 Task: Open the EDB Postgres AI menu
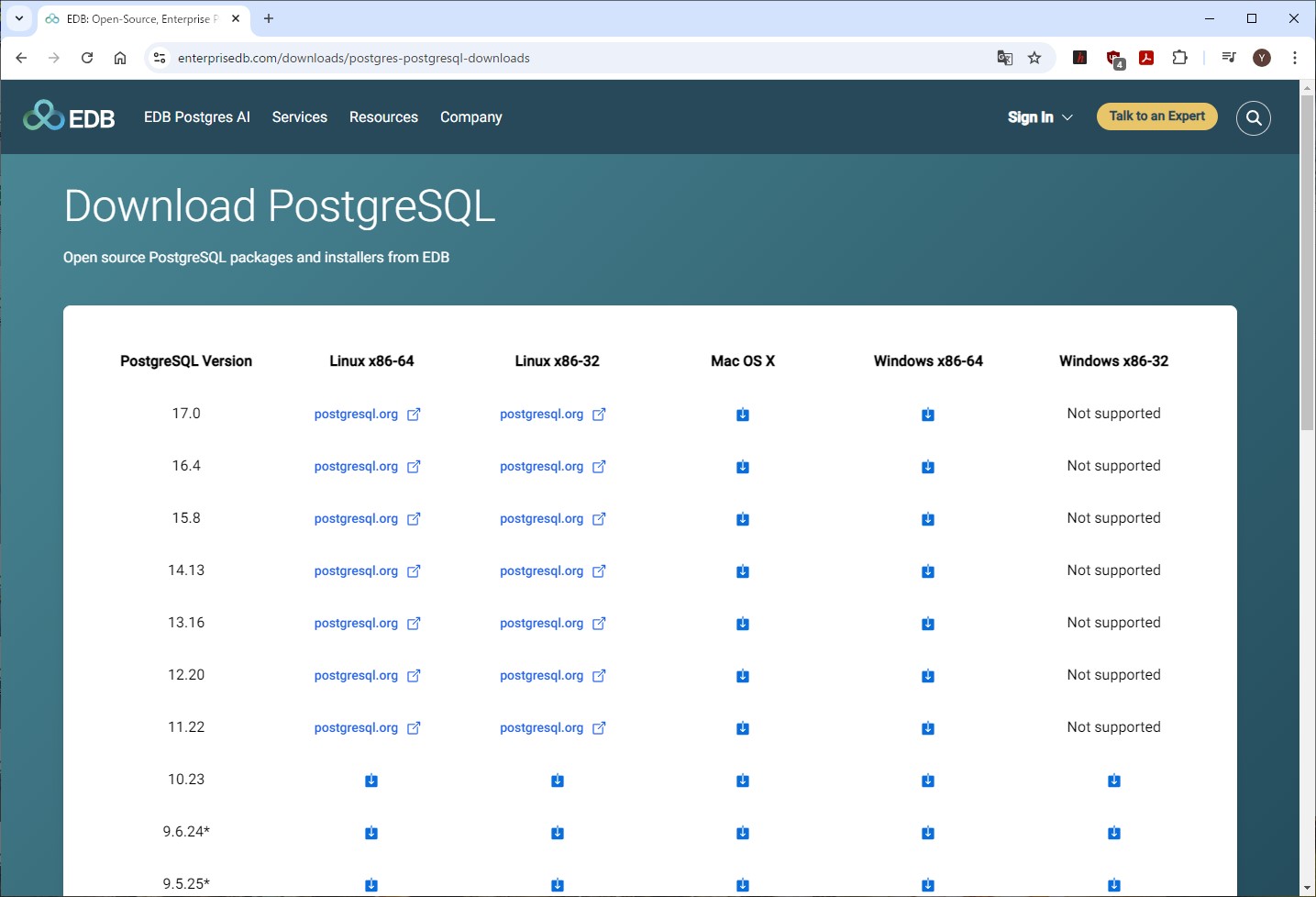(196, 117)
